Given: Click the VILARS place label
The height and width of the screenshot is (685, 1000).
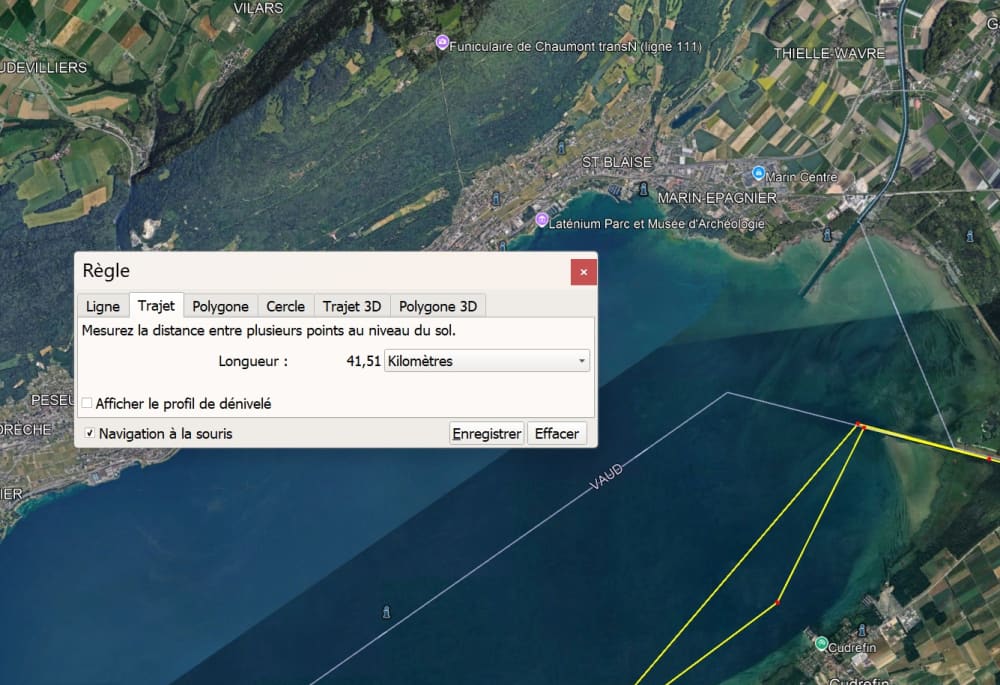Looking at the screenshot, I should coord(258,8).
